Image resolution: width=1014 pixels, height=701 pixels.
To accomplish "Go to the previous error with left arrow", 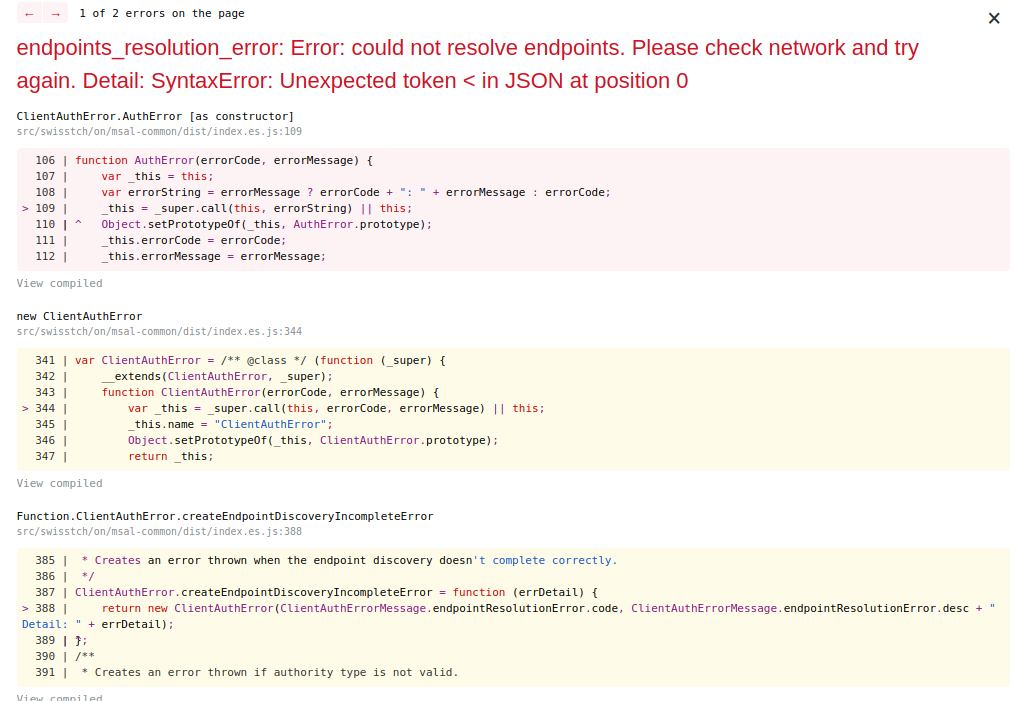I will click(29, 13).
